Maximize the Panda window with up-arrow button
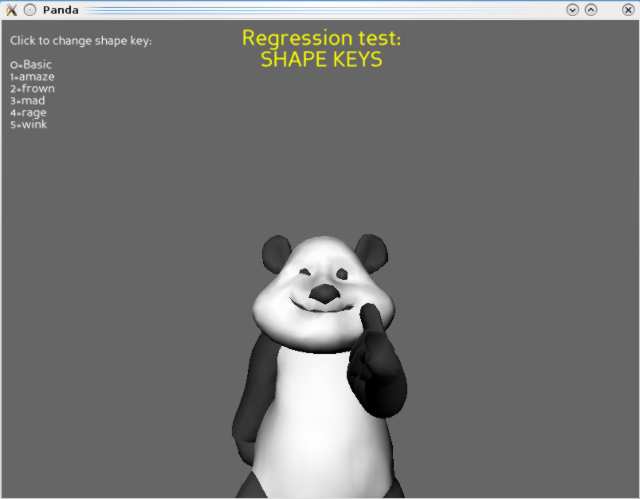 591,10
